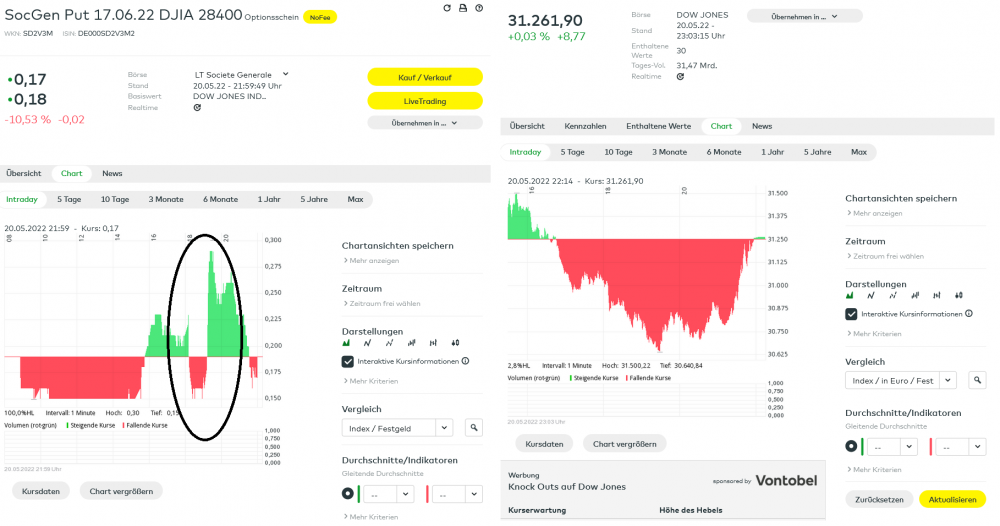
Task: Toggle Interaktive Kursinformationen checkbox in Dow Jones panel
Action: tap(851, 314)
